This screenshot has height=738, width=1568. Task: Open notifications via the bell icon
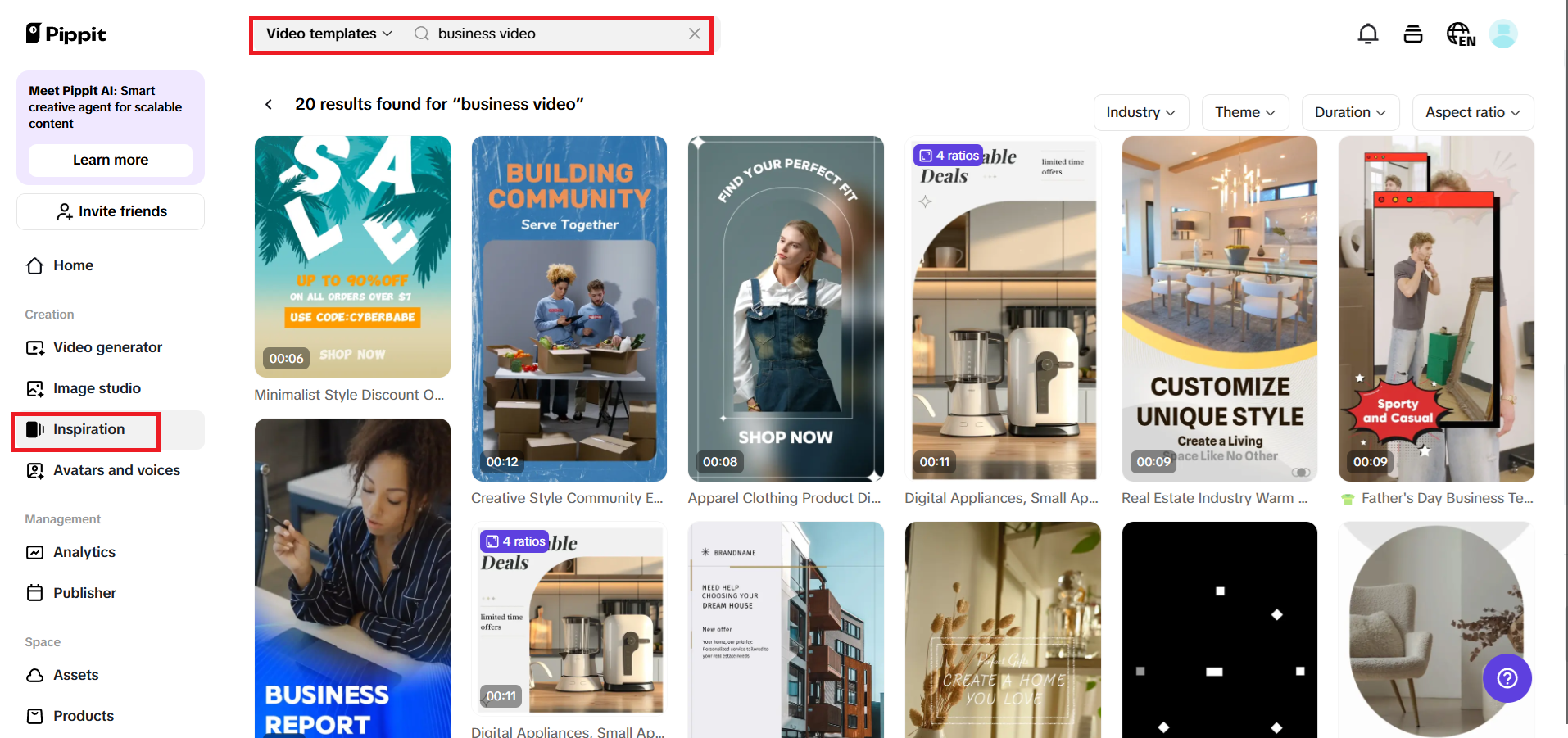pyautogui.click(x=1367, y=34)
